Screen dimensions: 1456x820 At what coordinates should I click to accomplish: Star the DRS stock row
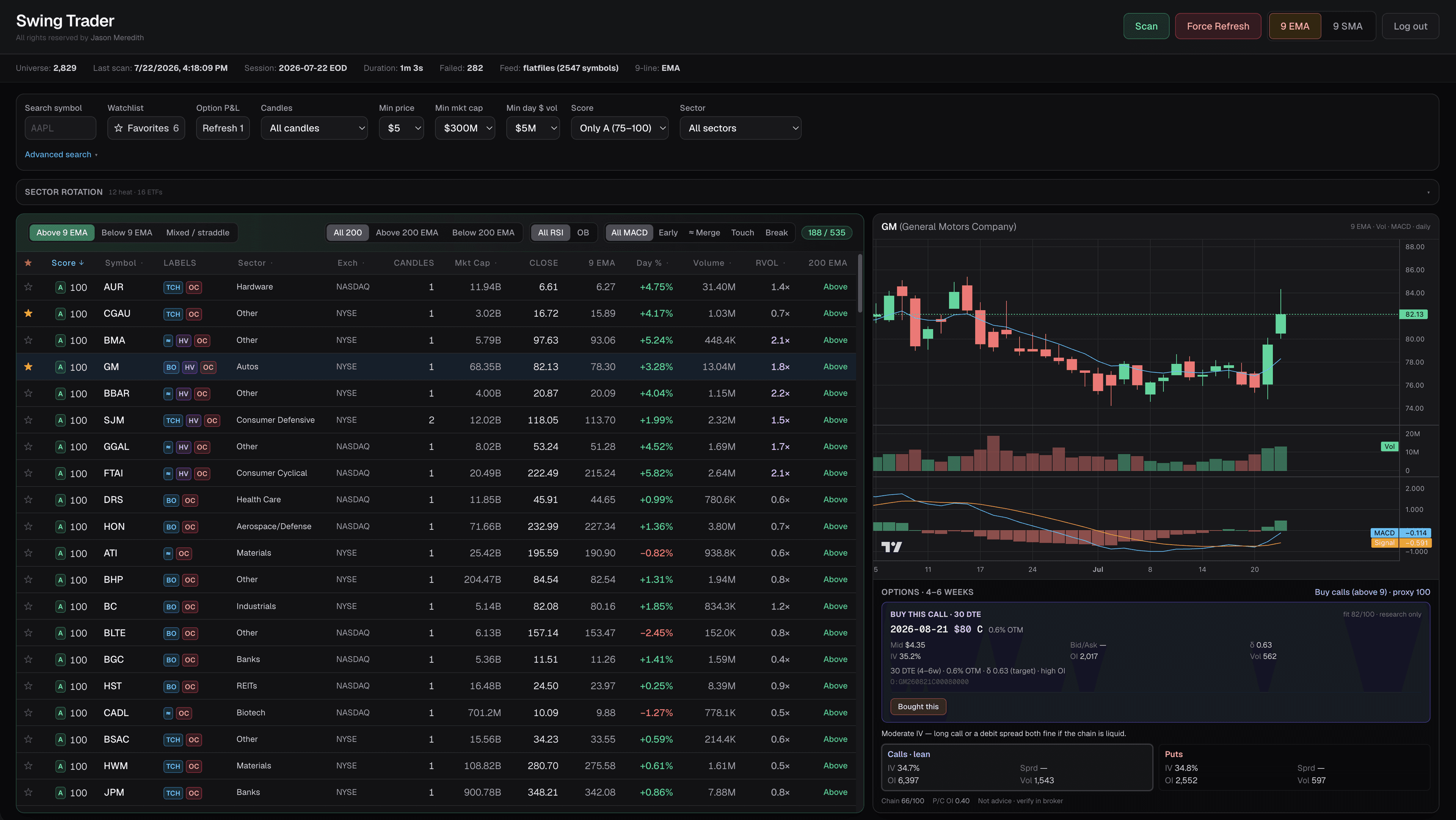pyautogui.click(x=28, y=500)
